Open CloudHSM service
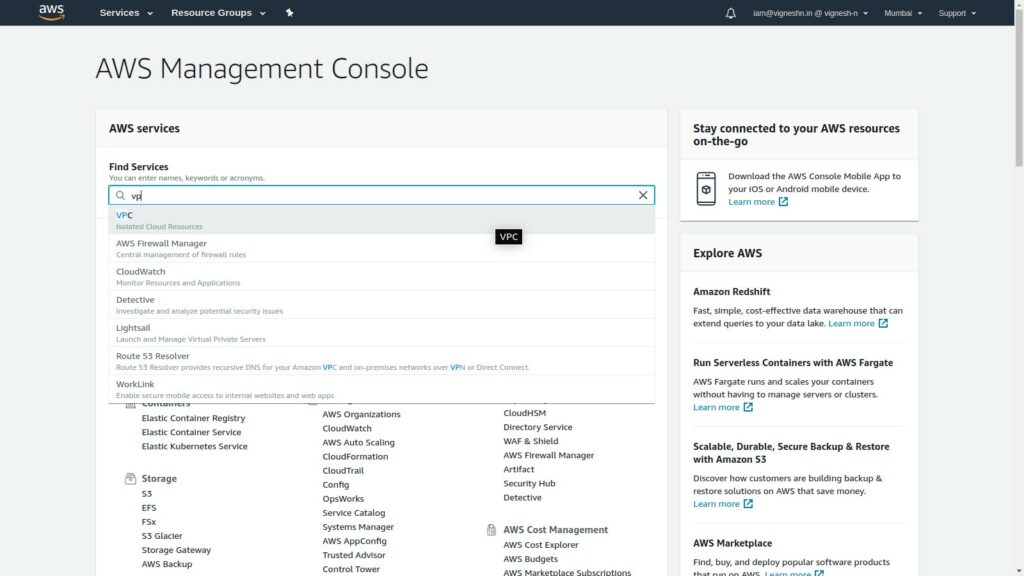 pyautogui.click(x=524, y=413)
